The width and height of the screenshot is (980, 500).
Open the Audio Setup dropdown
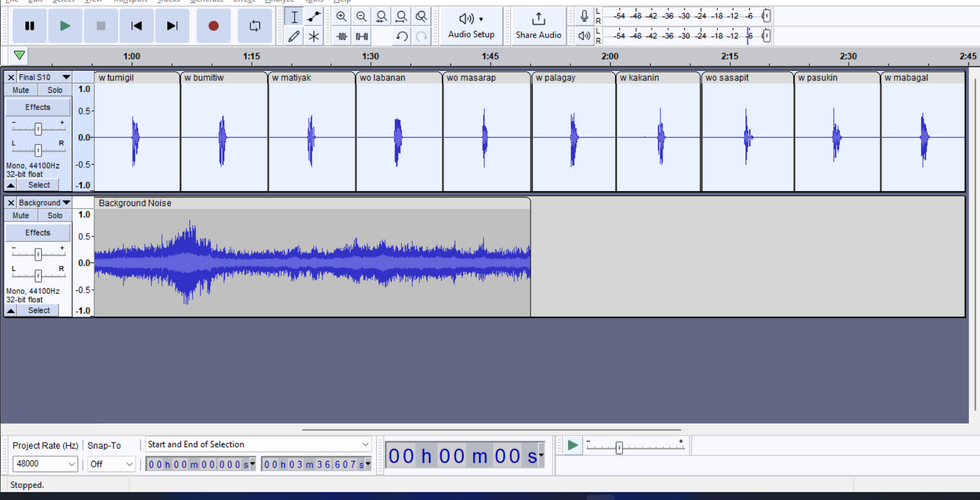point(471,26)
